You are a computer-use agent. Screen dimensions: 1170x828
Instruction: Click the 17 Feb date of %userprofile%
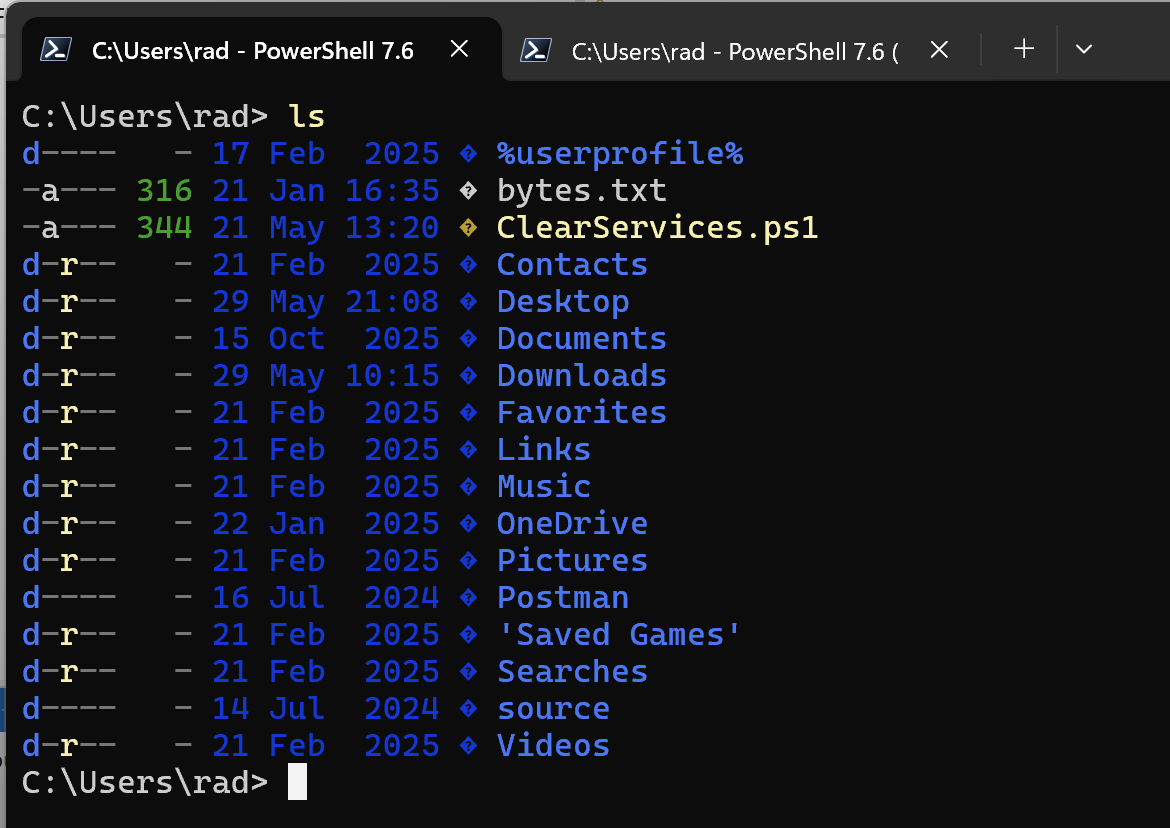[x=269, y=154]
